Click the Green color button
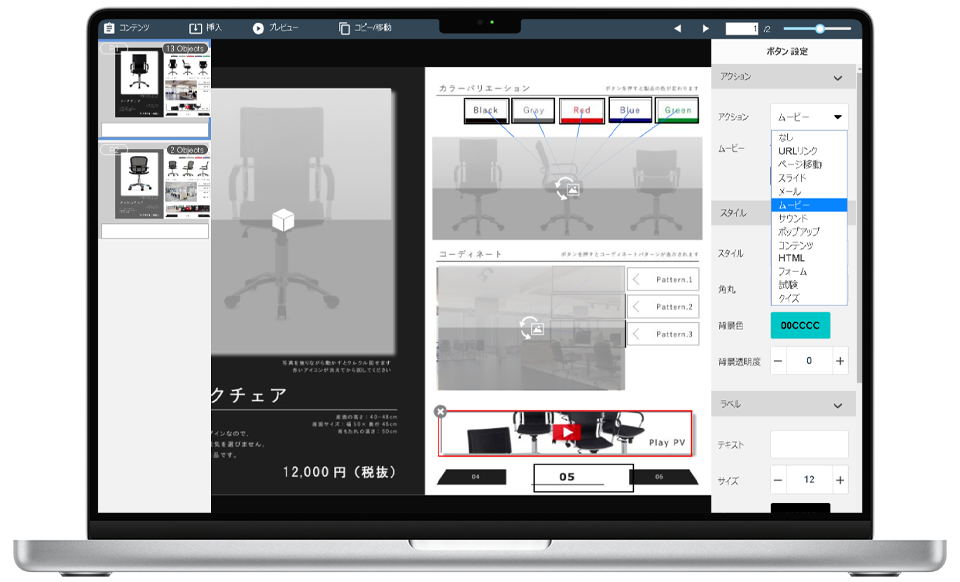 click(678, 111)
